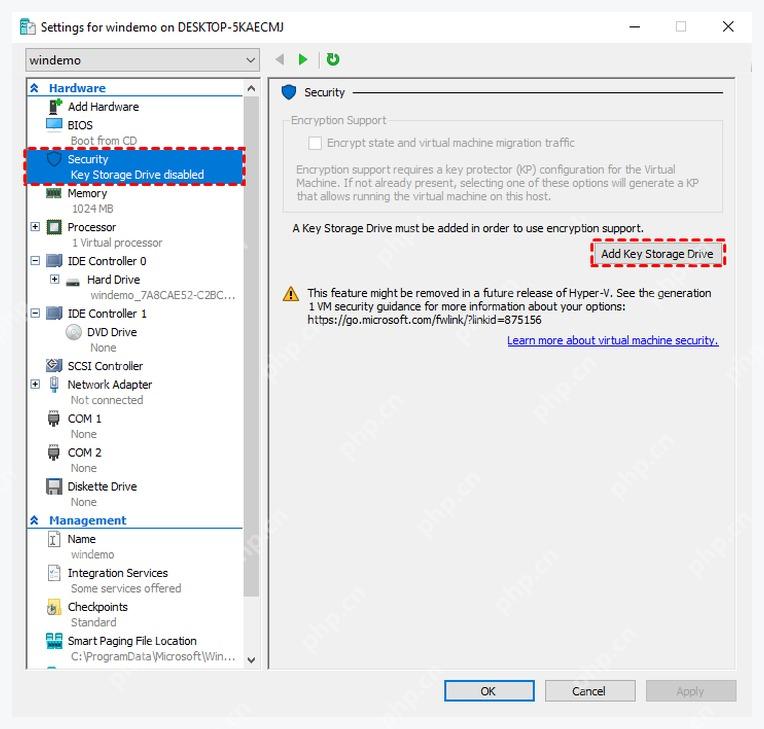This screenshot has height=729, width=764.
Task: Click the green start arrow
Action: 303,59
